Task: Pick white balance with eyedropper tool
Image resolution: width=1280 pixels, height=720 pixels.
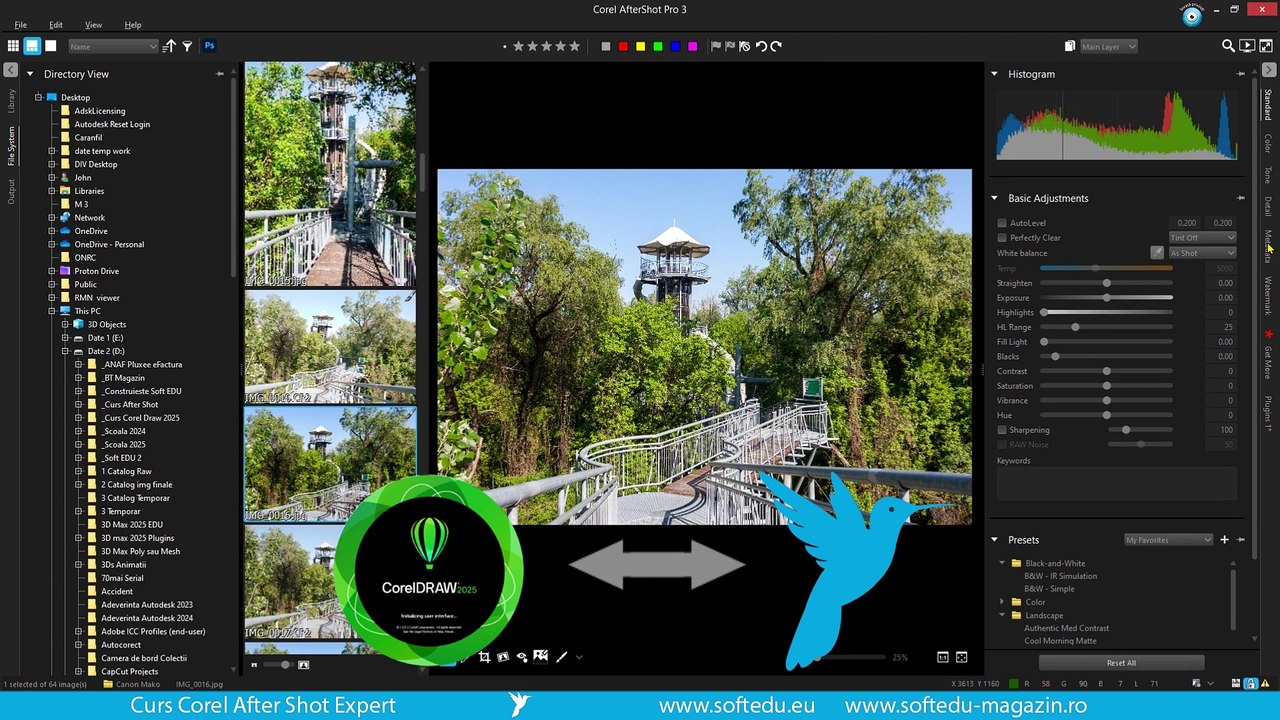Action: [1157, 253]
